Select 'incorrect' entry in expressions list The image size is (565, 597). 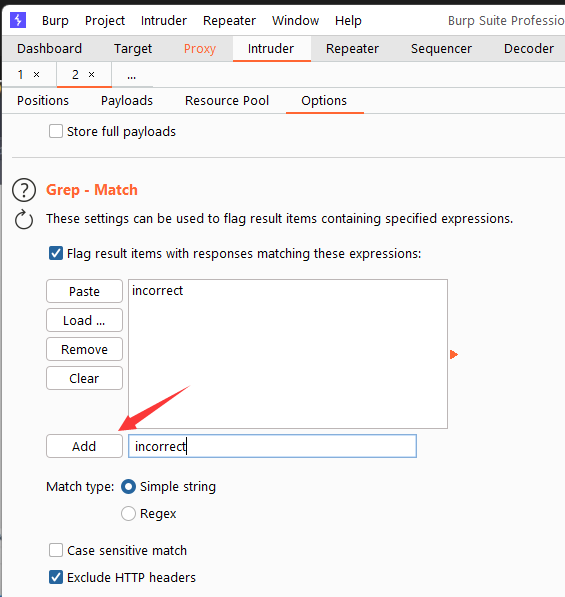pyautogui.click(x=287, y=291)
